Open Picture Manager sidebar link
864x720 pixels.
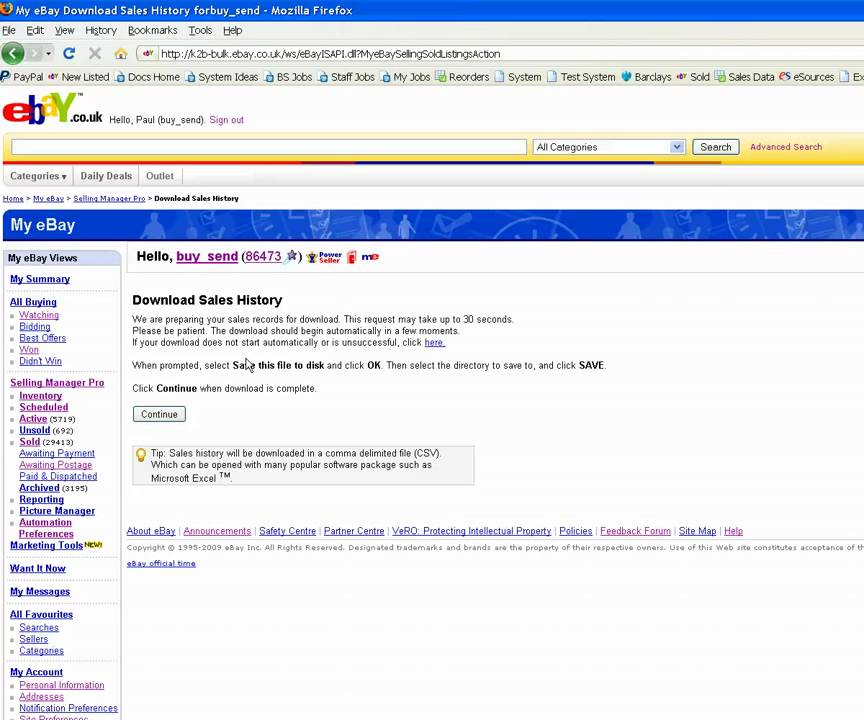coord(57,511)
